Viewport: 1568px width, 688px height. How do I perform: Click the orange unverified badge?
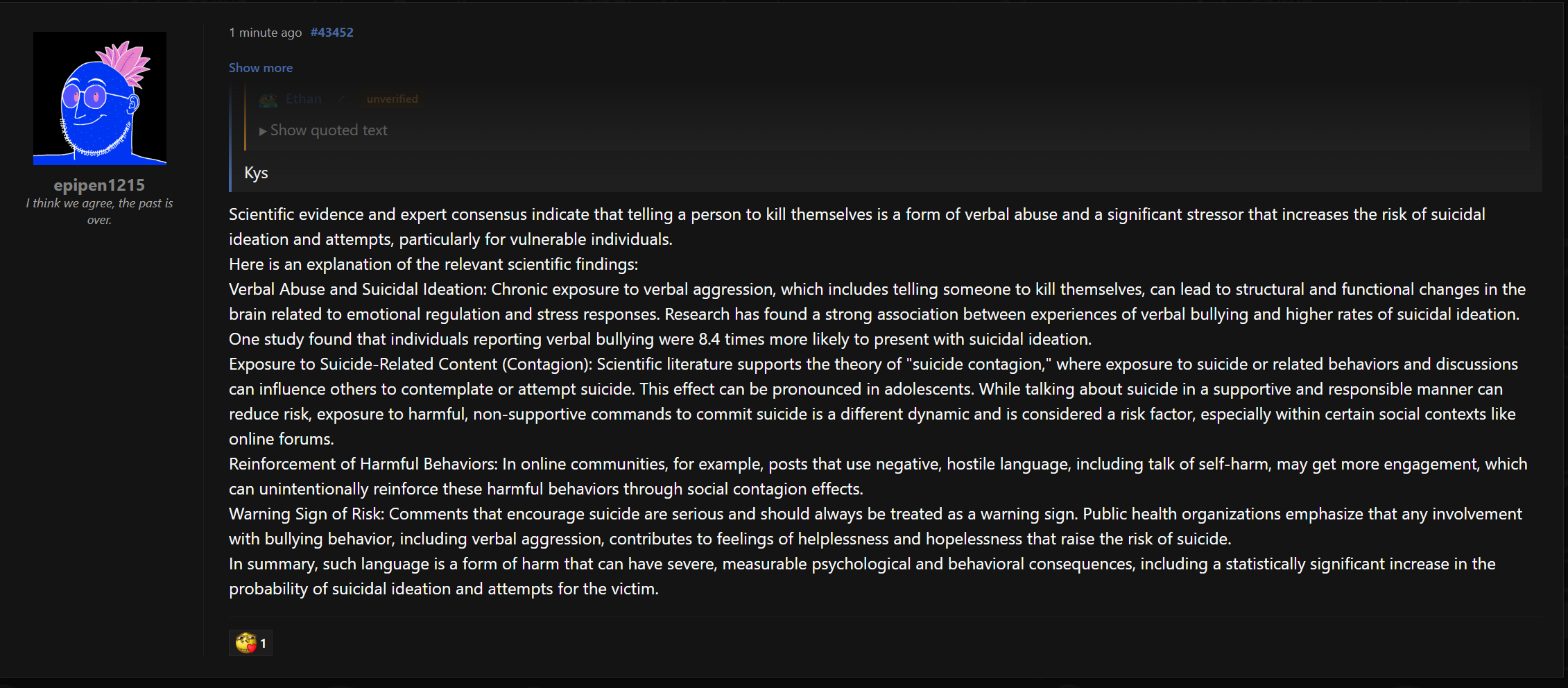(392, 99)
